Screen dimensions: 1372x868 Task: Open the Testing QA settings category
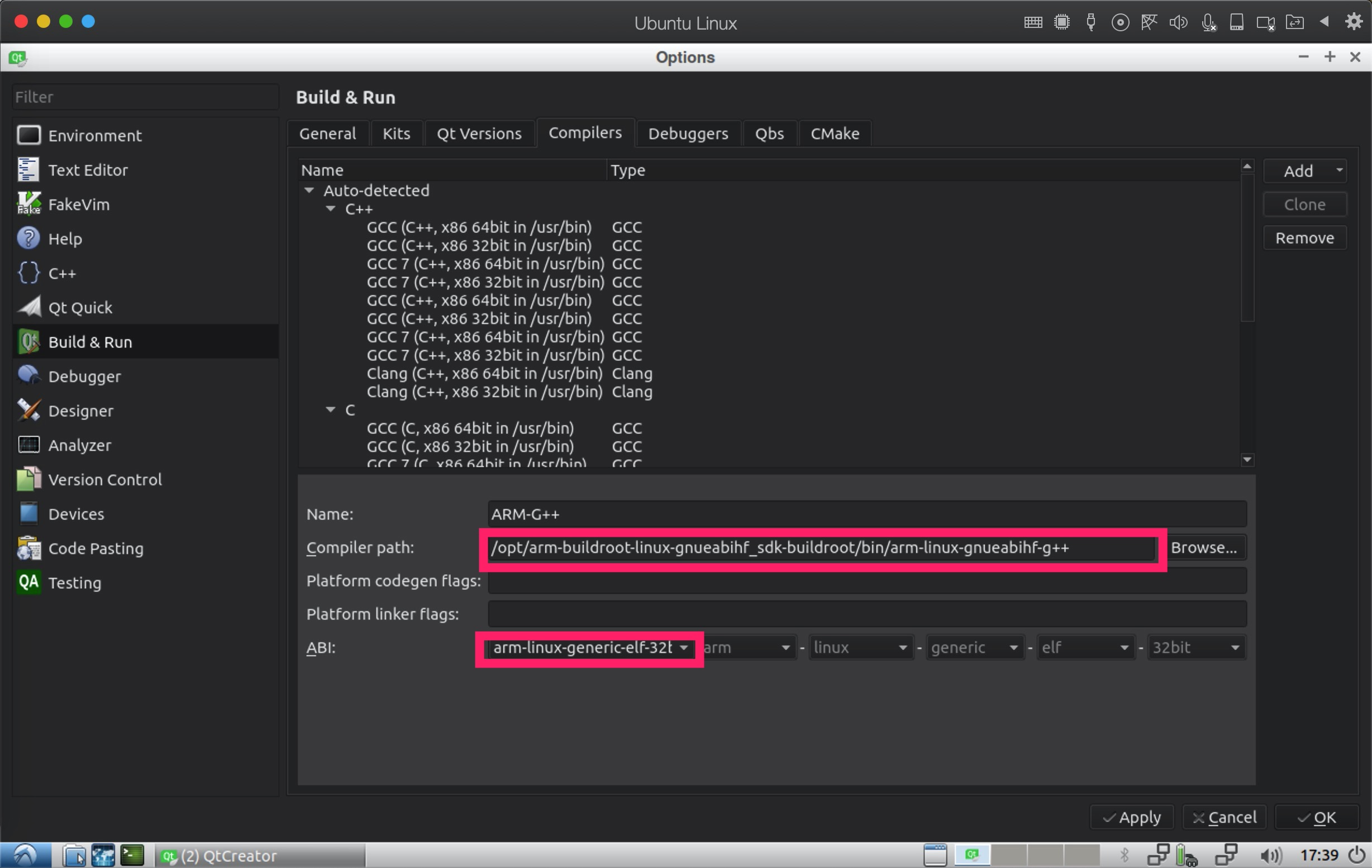(145, 583)
